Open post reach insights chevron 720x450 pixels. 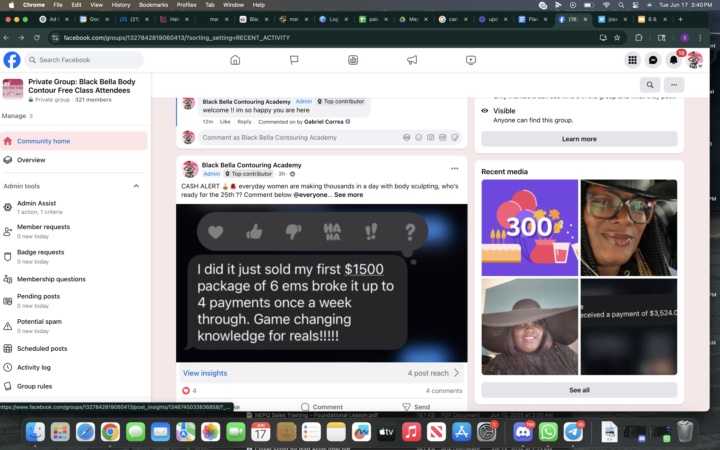456,373
